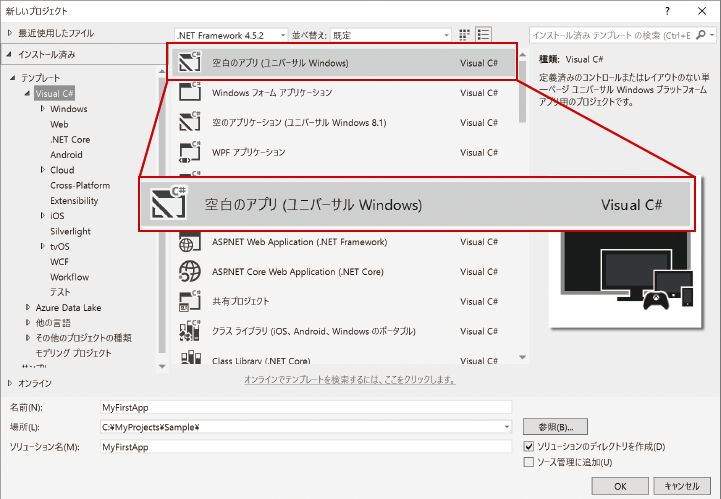The image size is (721, 499).
Task: Click the template list scroll up arrow
Action: click(522, 55)
